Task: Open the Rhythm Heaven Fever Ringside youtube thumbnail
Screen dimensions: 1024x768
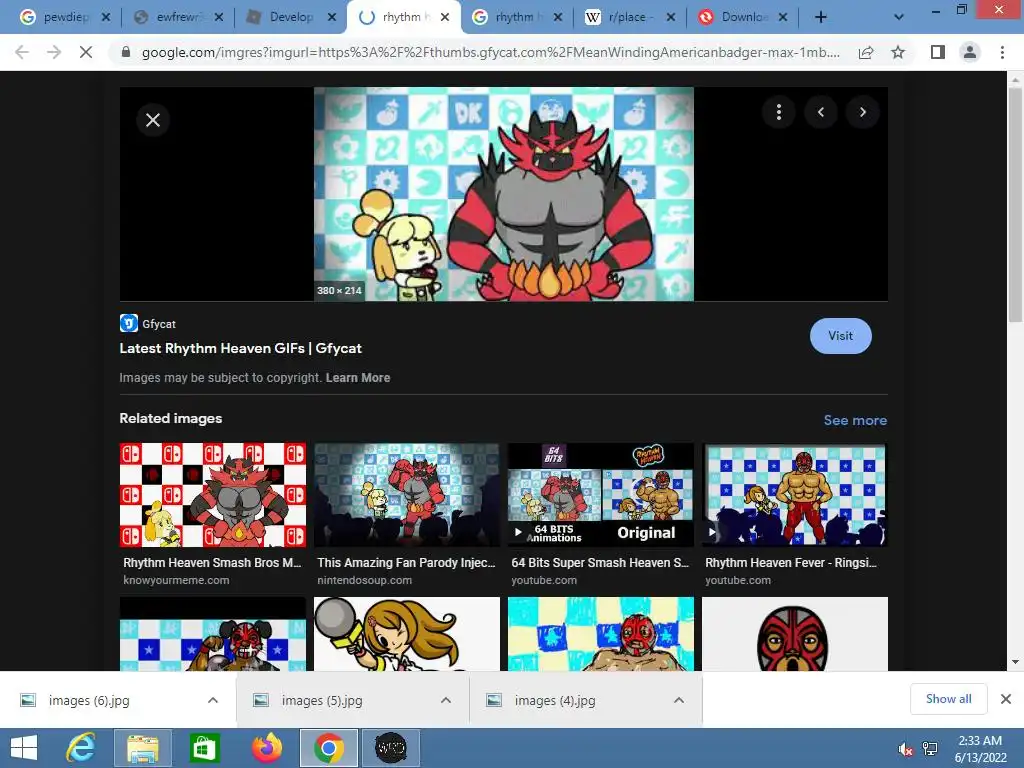Action: coord(795,495)
